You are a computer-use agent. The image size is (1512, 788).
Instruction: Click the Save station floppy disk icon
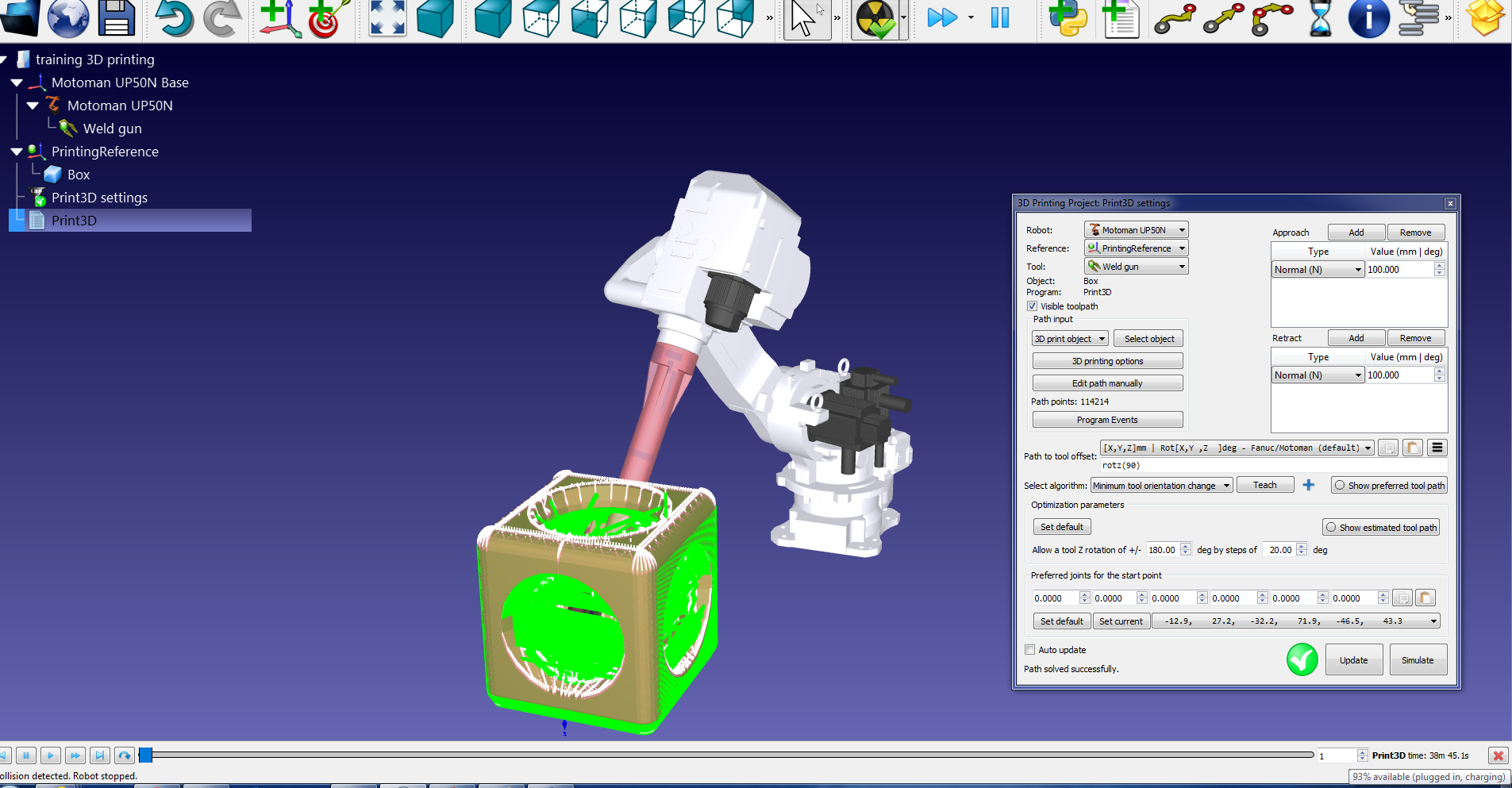[x=117, y=18]
